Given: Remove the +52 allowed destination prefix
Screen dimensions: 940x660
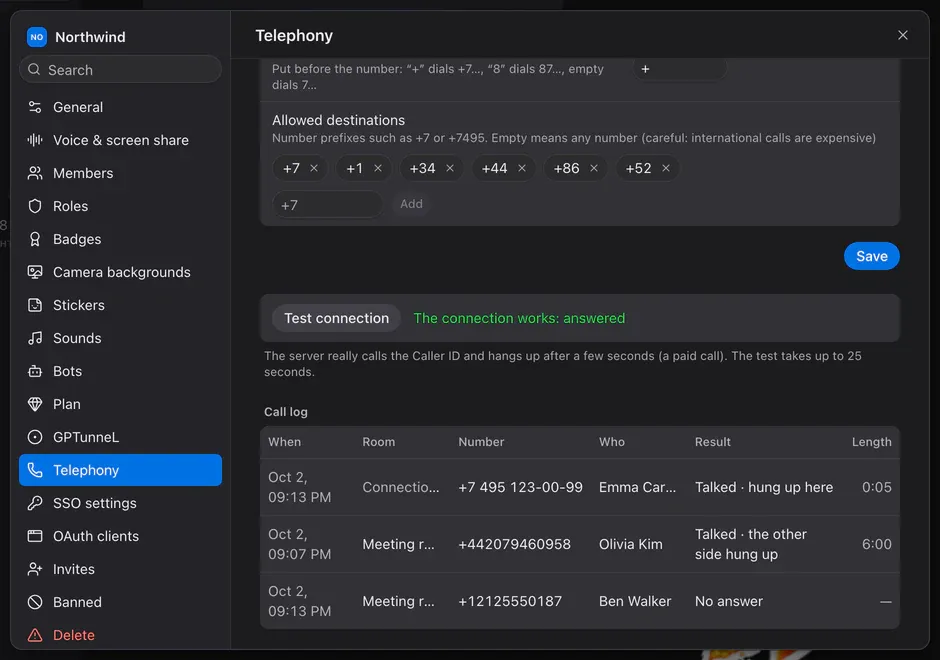Looking at the screenshot, I should tap(665, 168).
